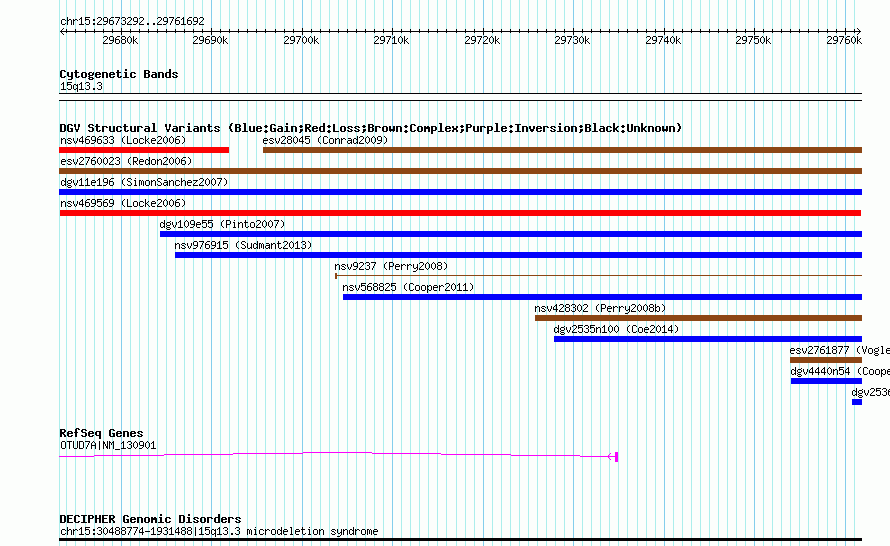The image size is (890, 546).
Task: Open the esv2760023 (Redon2006) label
Action: point(126,161)
